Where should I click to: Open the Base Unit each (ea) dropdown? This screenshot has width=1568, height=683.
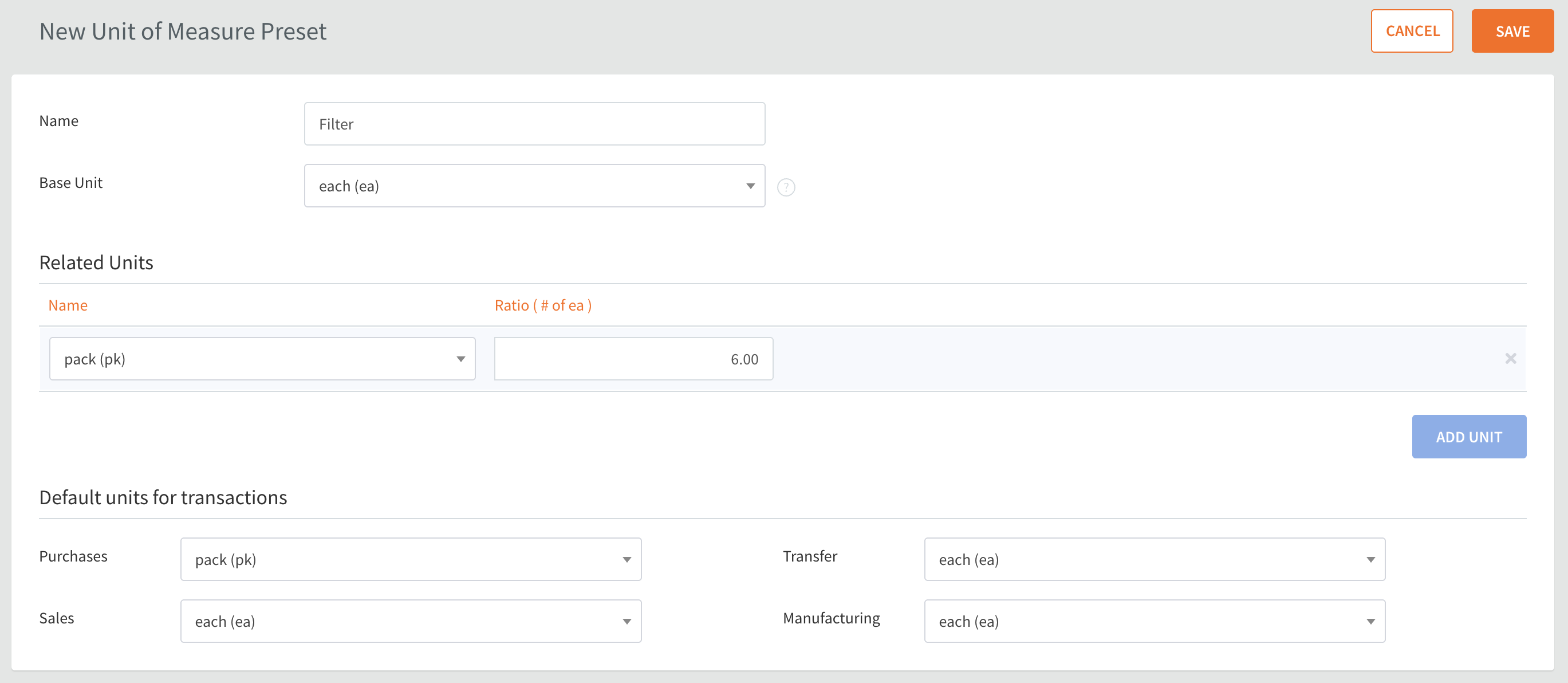pyautogui.click(x=533, y=186)
